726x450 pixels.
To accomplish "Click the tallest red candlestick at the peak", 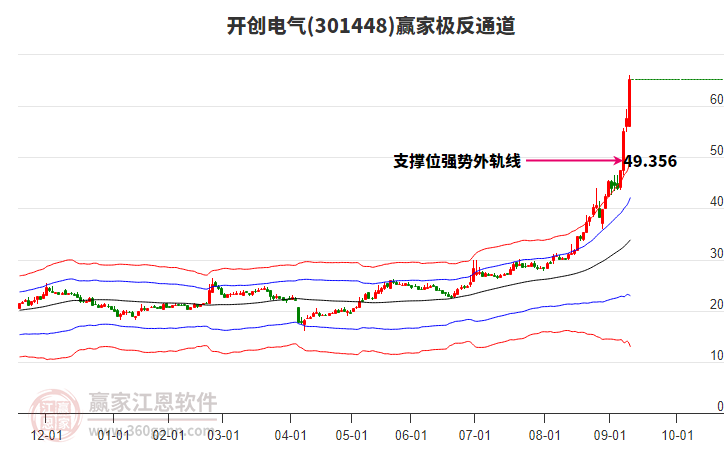I will (629, 102).
